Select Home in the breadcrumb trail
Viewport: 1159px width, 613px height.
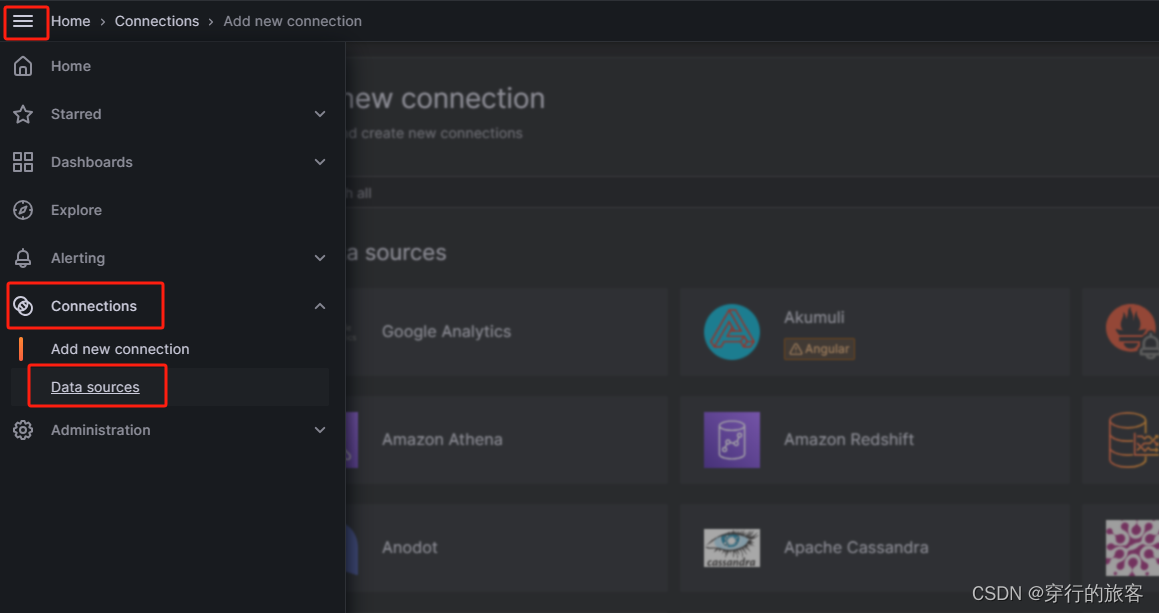click(x=70, y=21)
